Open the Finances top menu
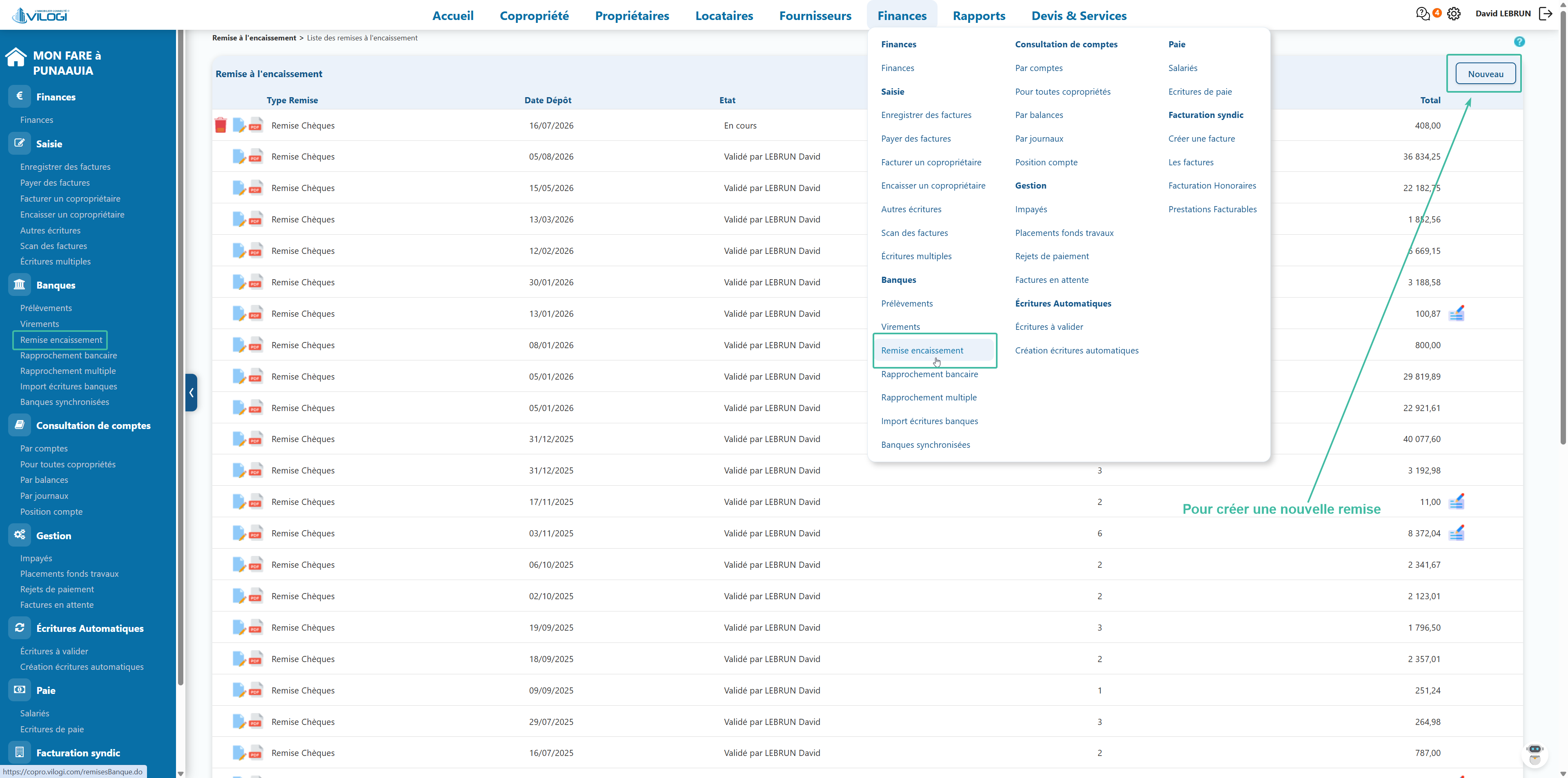The image size is (1568, 778). (x=902, y=16)
